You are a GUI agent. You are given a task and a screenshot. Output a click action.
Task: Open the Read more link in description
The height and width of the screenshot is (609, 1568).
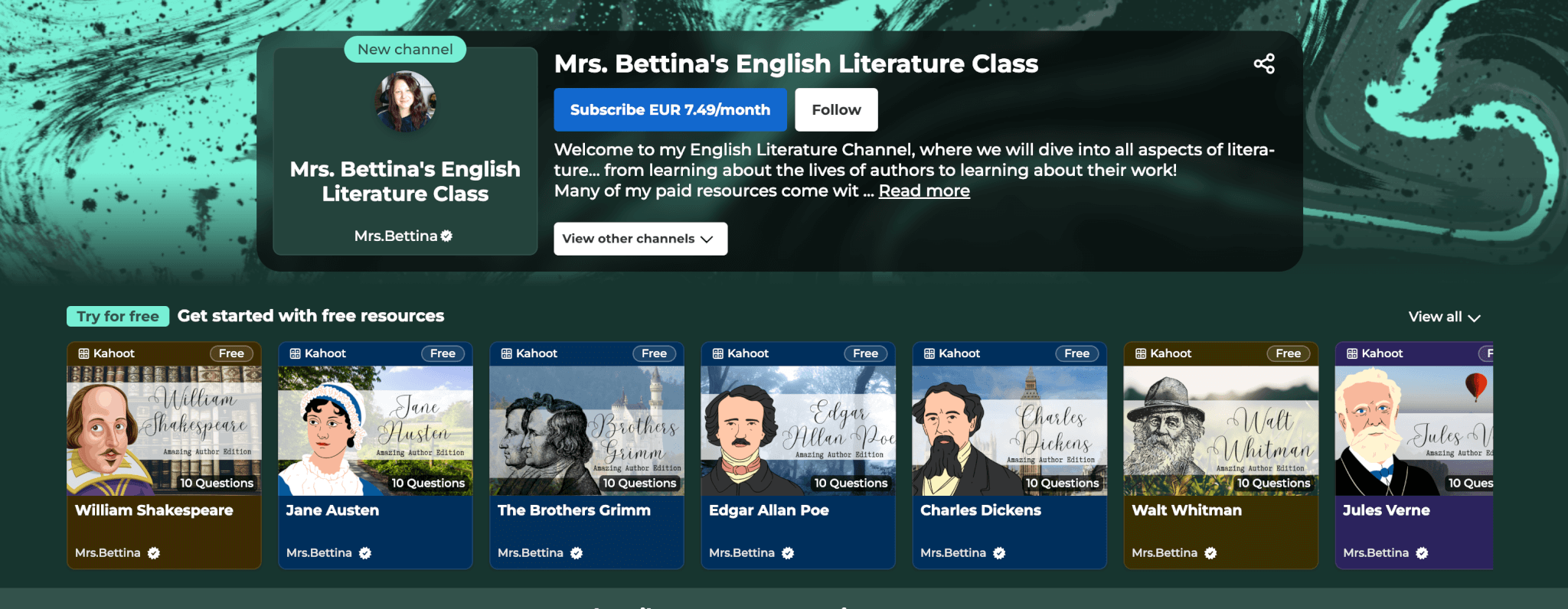[x=924, y=191]
